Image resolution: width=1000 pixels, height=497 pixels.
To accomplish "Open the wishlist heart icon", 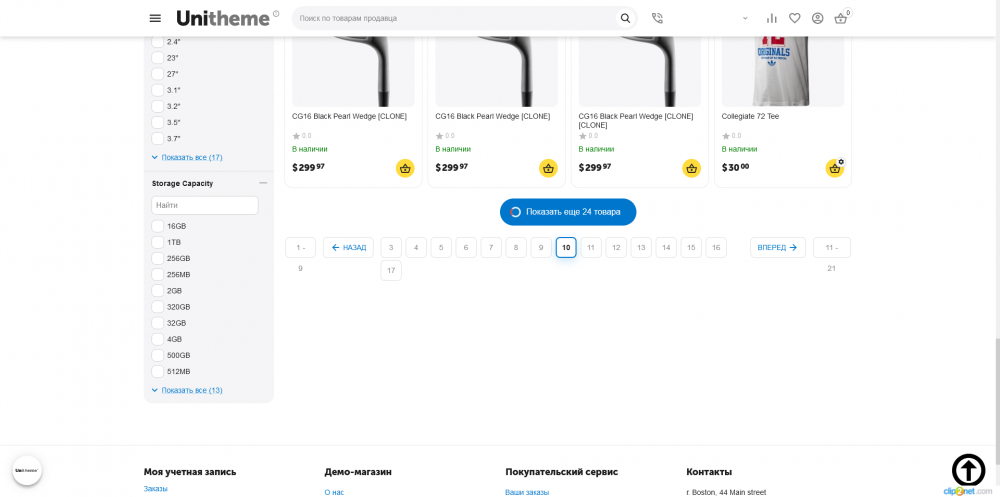I will pyautogui.click(x=794, y=18).
